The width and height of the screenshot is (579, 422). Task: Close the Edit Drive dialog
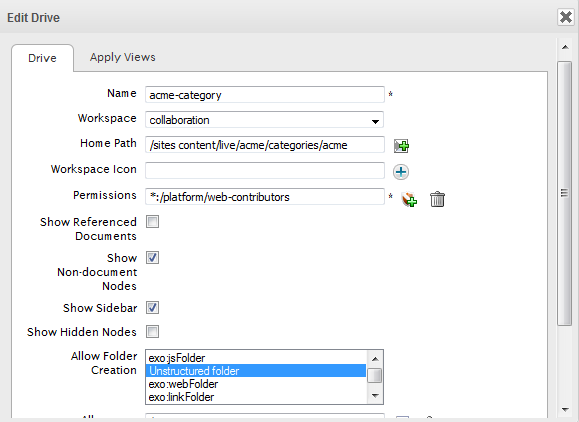tap(565, 17)
